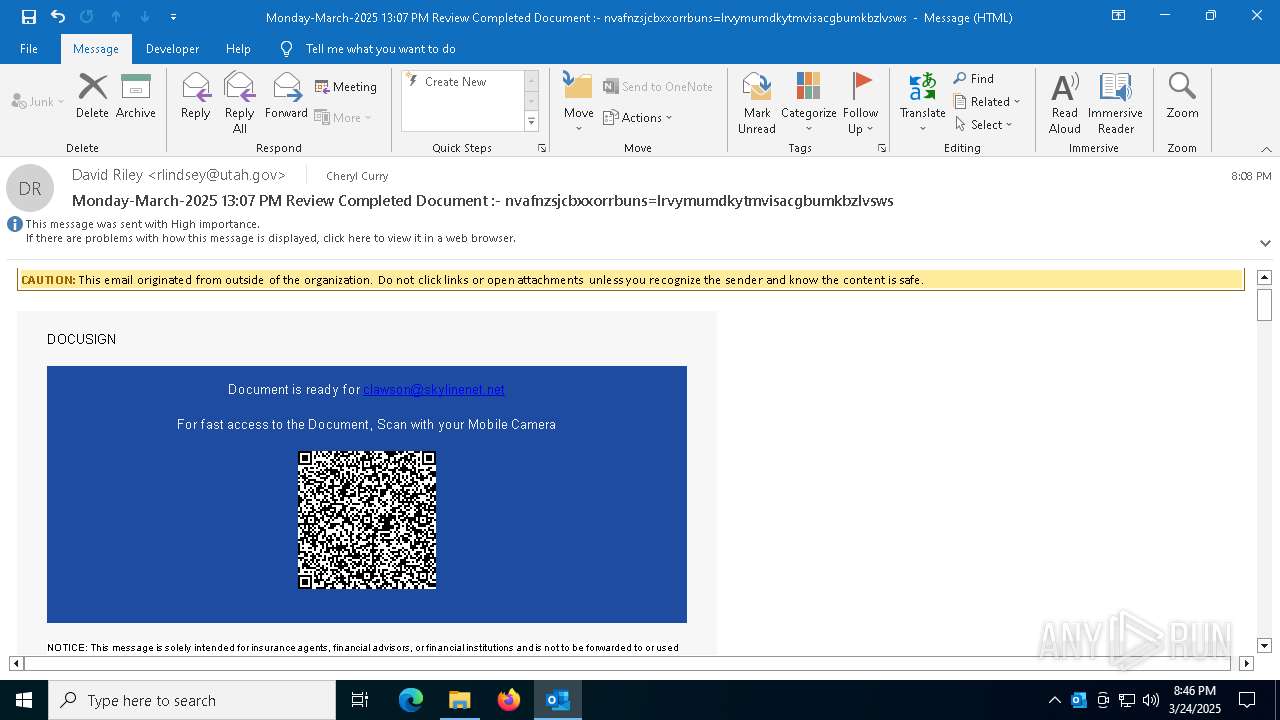Screen dimensions: 1280x720
Task: Expand the Quick Steps gallery
Action: pos(531,122)
